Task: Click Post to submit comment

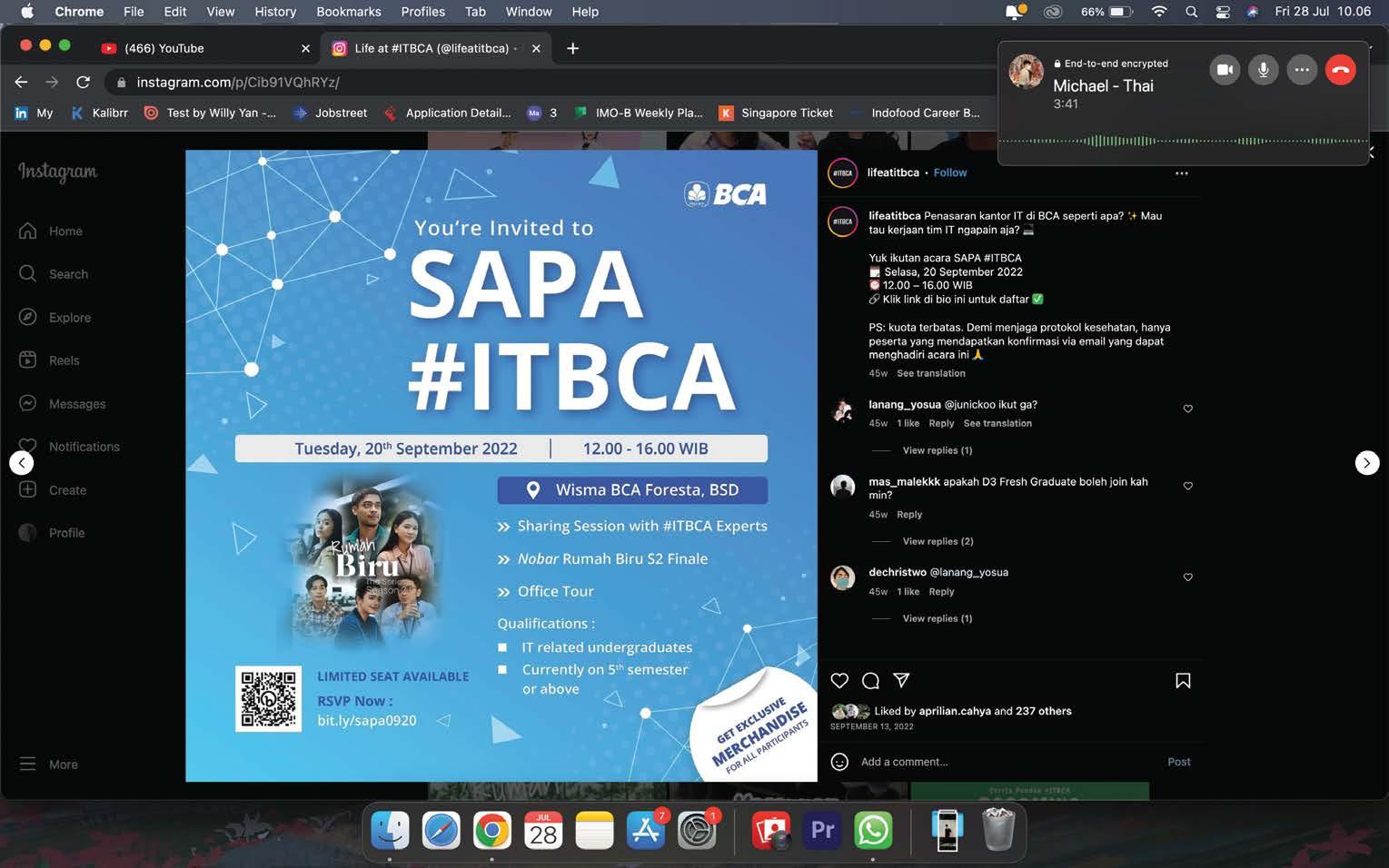Action: click(1179, 762)
